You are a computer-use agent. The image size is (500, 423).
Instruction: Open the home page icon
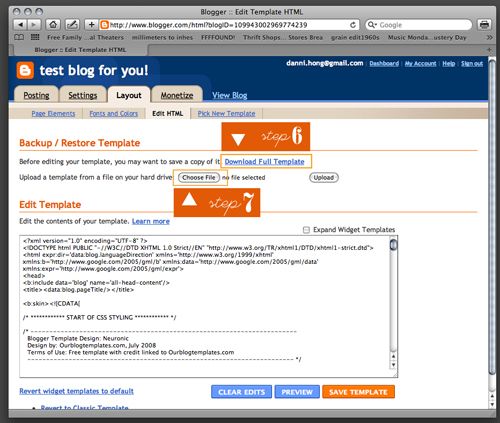pos(53,25)
